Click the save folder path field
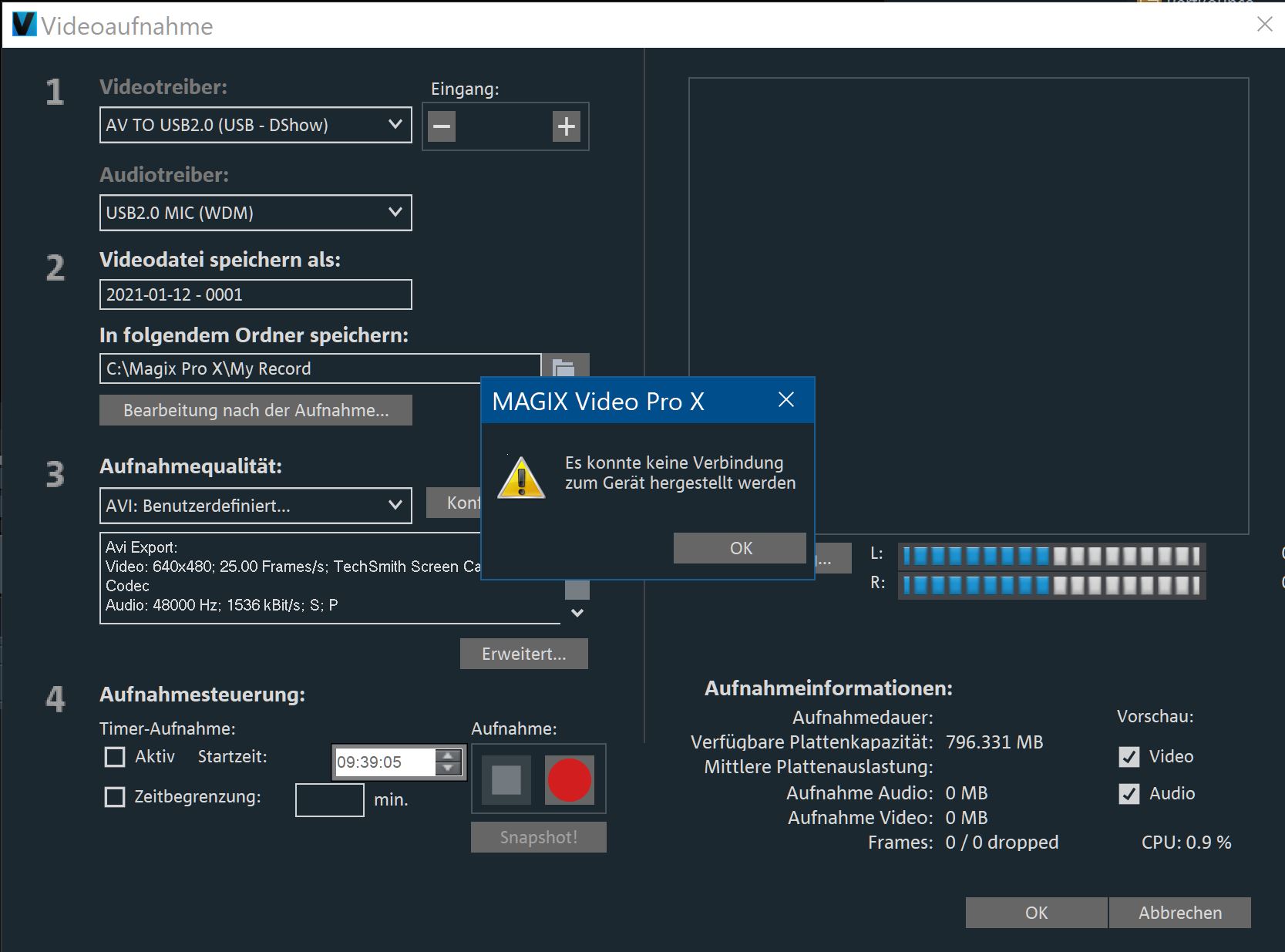Image resolution: width=1285 pixels, height=952 pixels. 320,368
